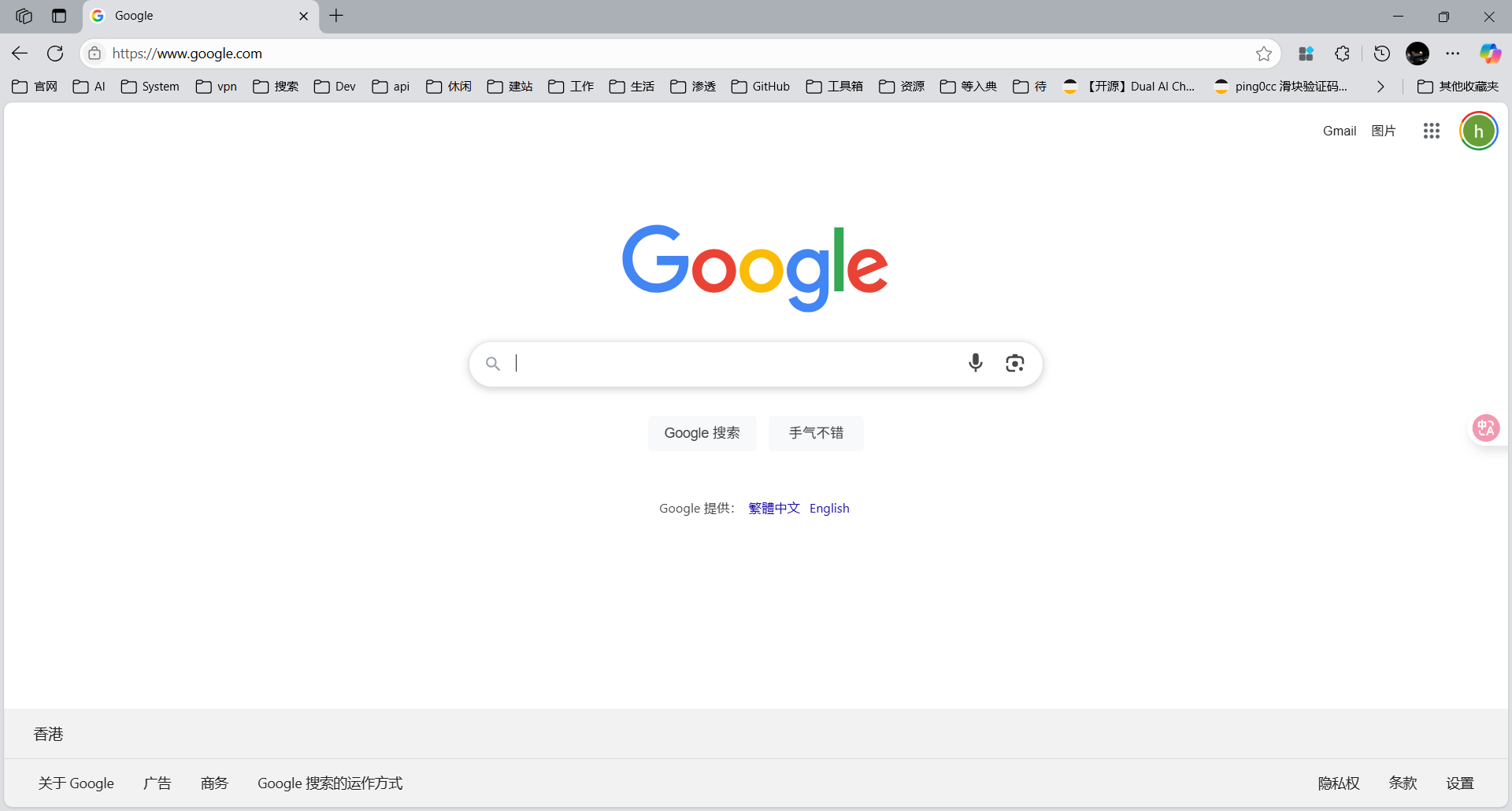
Task: Add this page to favorites star
Action: click(x=1264, y=54)
